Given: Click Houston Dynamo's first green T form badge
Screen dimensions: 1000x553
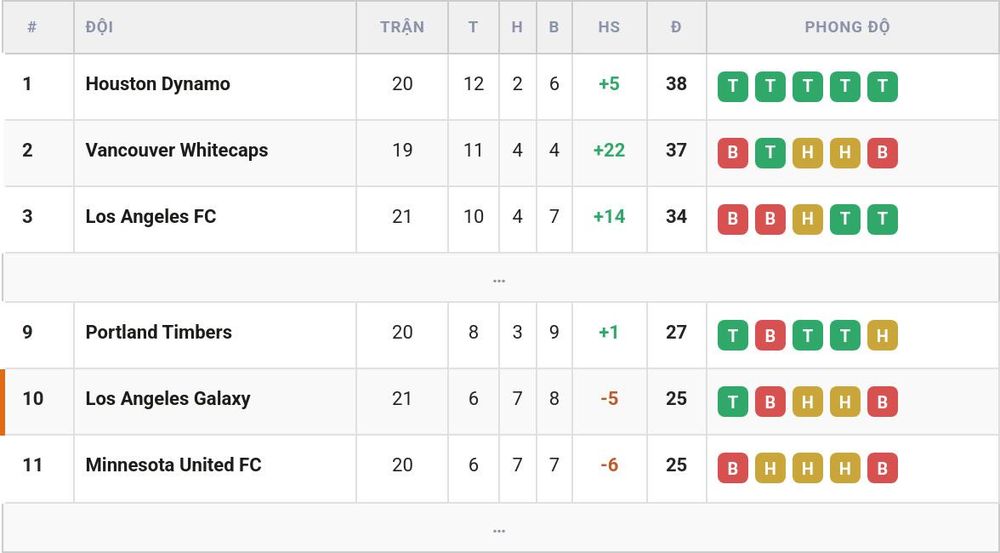Looking at the screenshot, I should pos(733,86).
